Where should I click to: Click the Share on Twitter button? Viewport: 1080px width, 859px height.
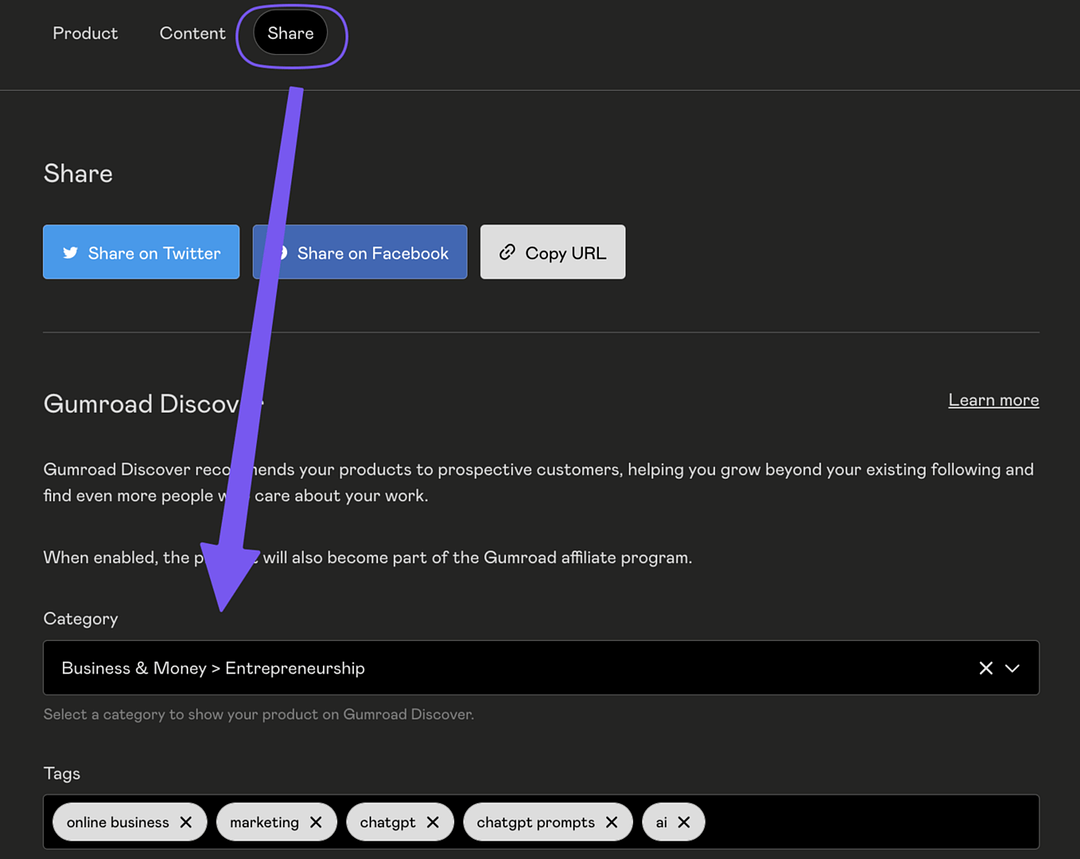141,252
